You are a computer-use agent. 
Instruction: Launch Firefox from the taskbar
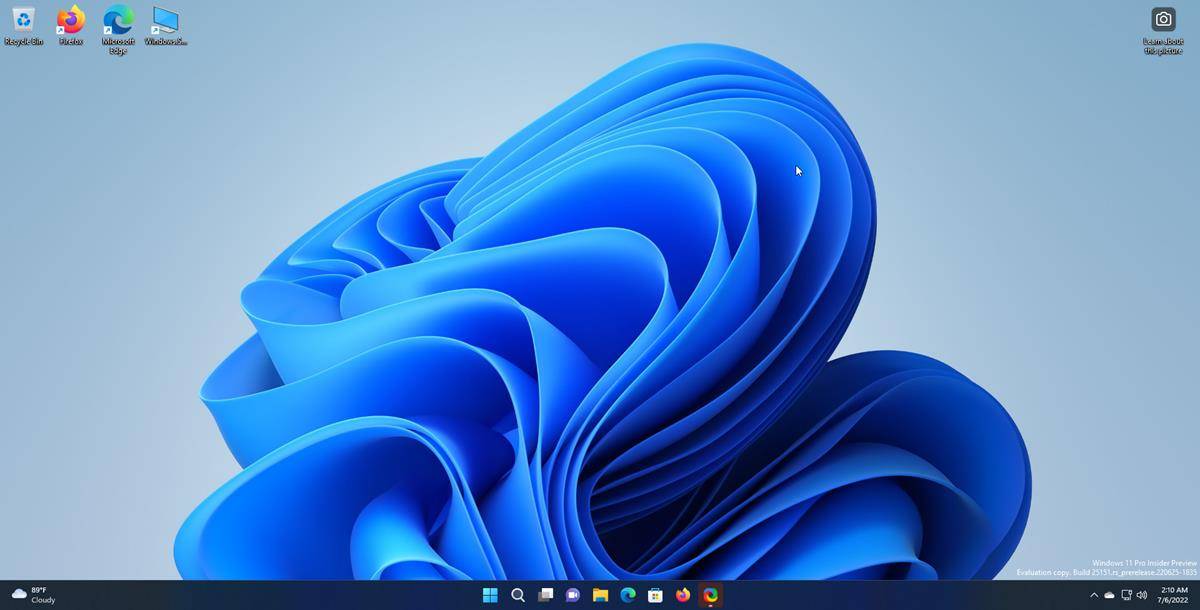[683, 594]
